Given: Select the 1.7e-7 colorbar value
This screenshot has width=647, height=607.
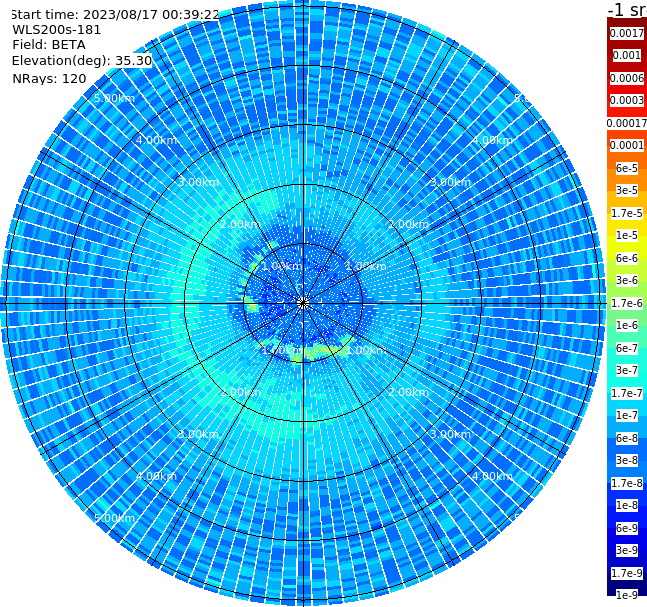Looking at the screenshot, I should click(x=627, y=393).
